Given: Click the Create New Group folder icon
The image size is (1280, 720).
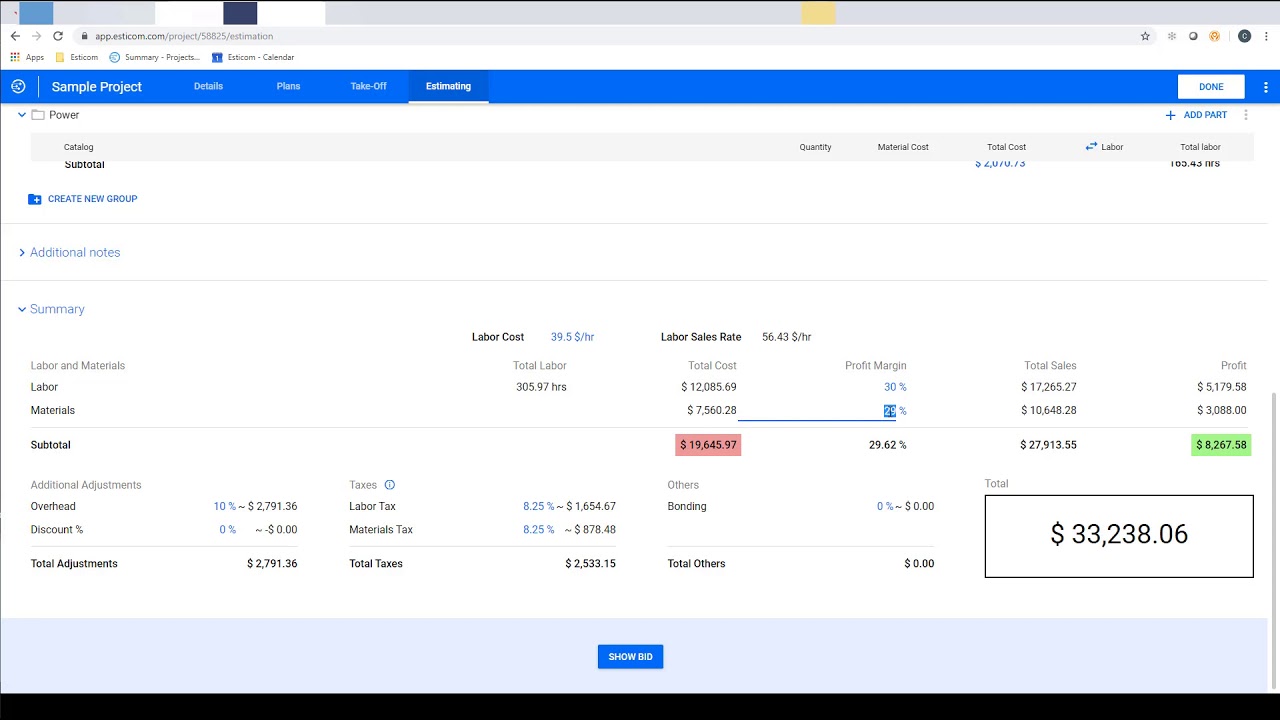Looking at the screenshot, I should pyautogui.click(x=35, y=199).
